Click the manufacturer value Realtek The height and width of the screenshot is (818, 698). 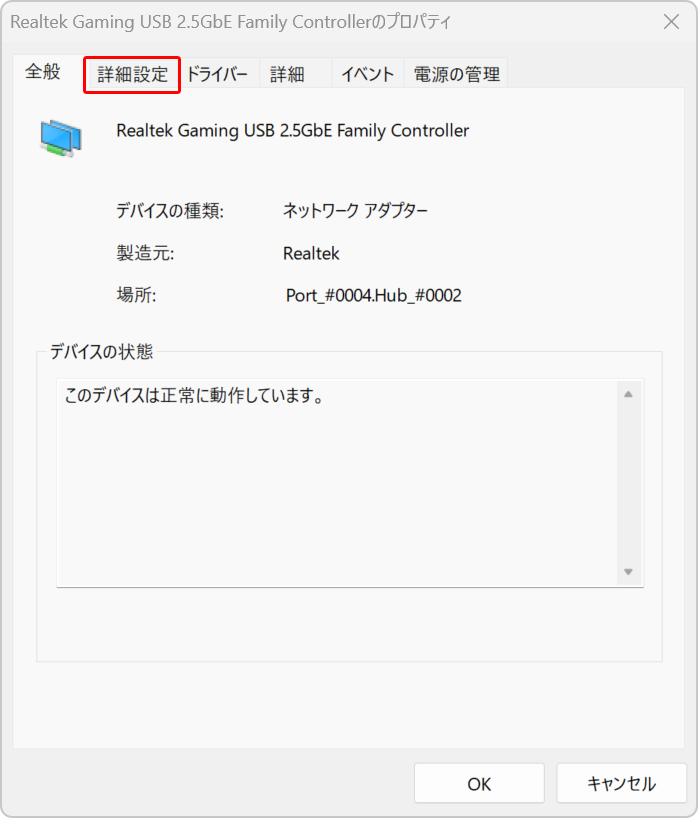pyautogui.click(x=311, y=254)
